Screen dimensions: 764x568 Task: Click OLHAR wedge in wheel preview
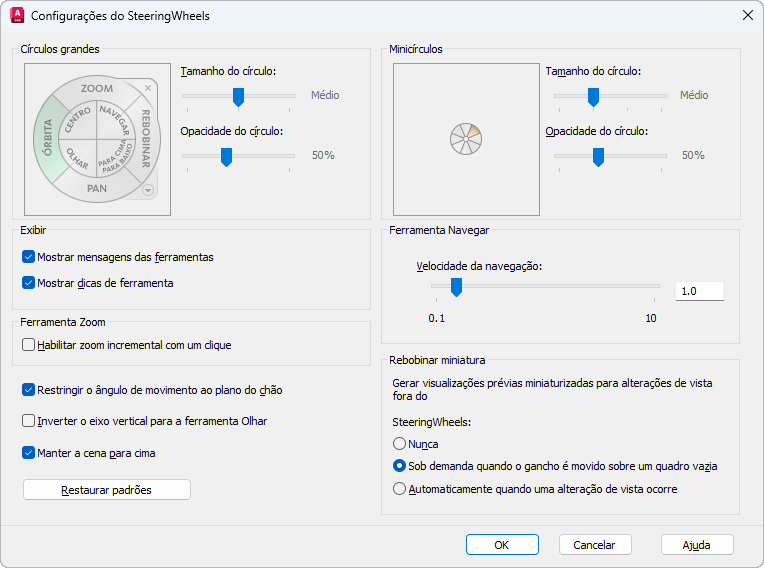click(78, 158)
